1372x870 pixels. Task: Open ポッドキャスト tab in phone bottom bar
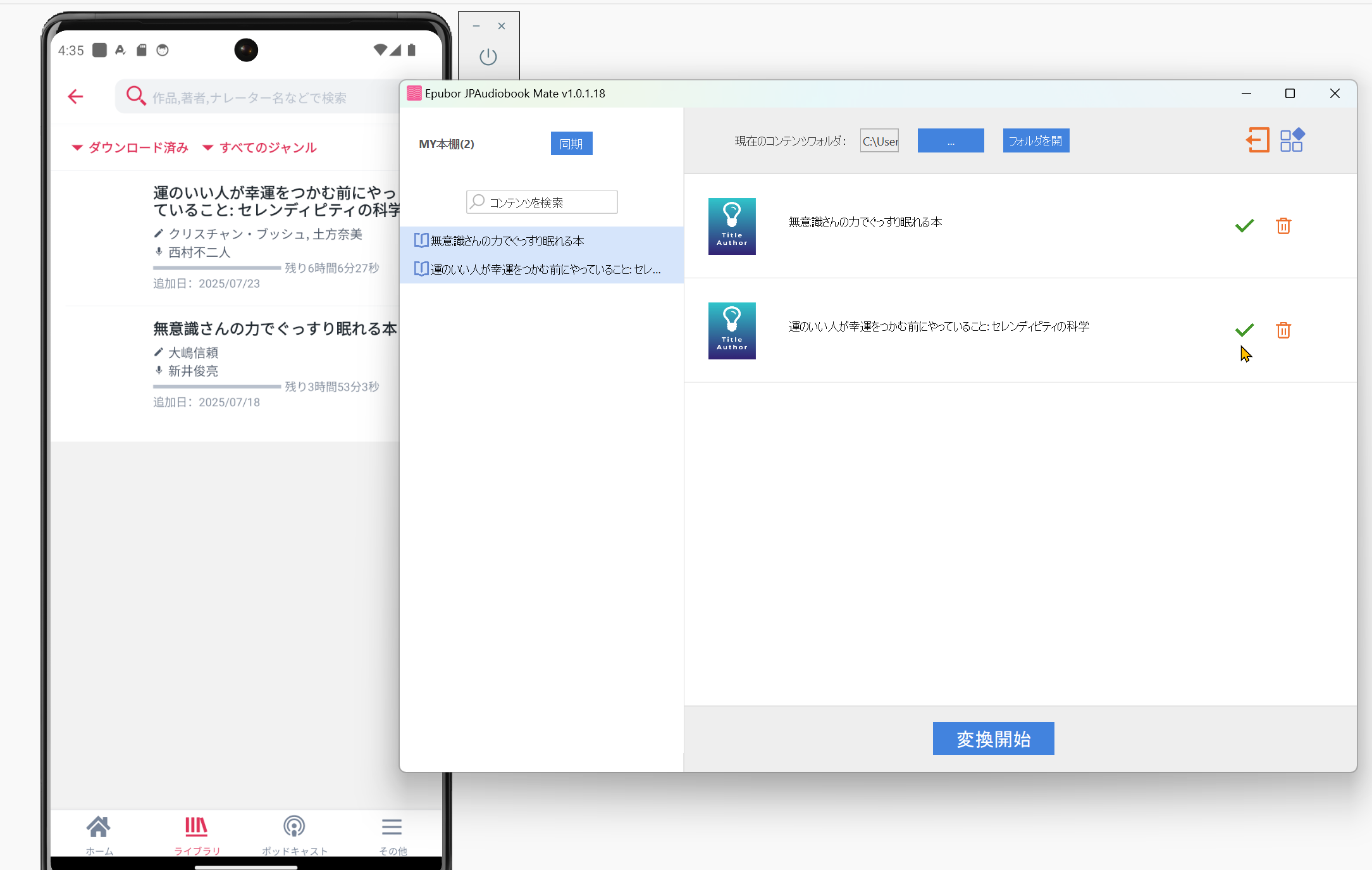(x=294, y=835)
